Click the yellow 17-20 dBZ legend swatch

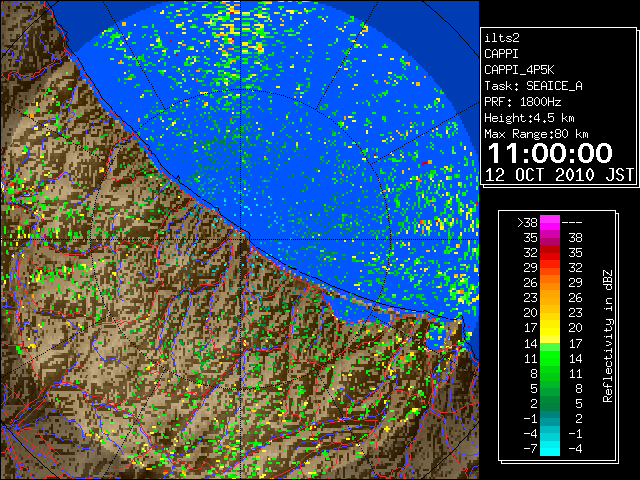(x=550, y=328)
